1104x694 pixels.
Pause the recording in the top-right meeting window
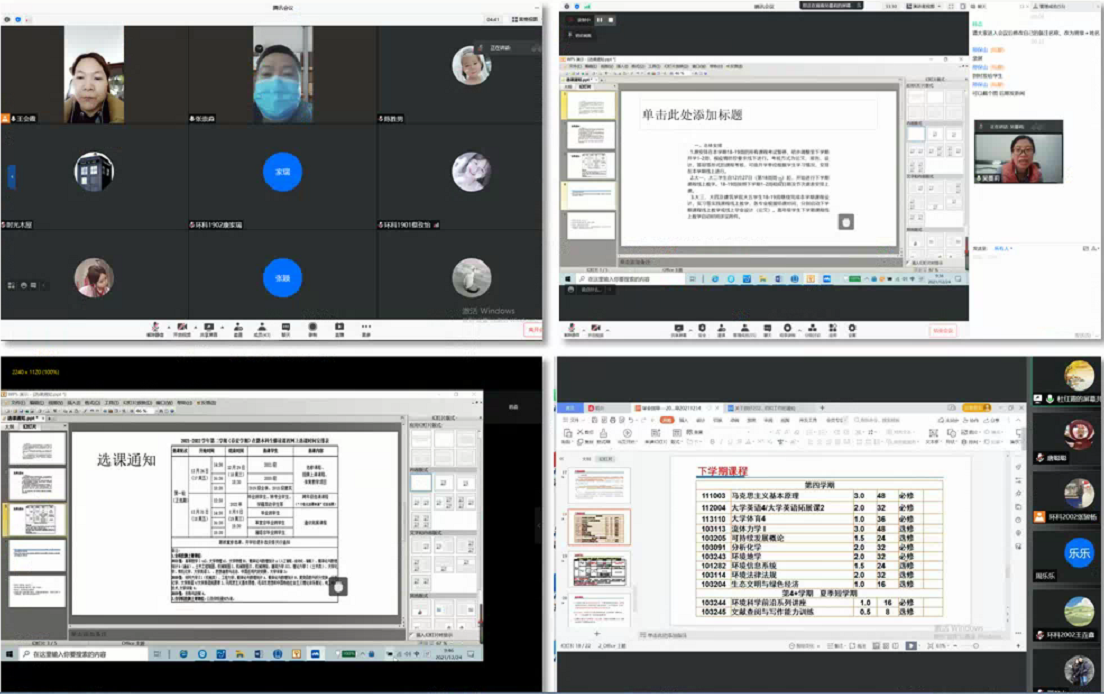point(600,19)
